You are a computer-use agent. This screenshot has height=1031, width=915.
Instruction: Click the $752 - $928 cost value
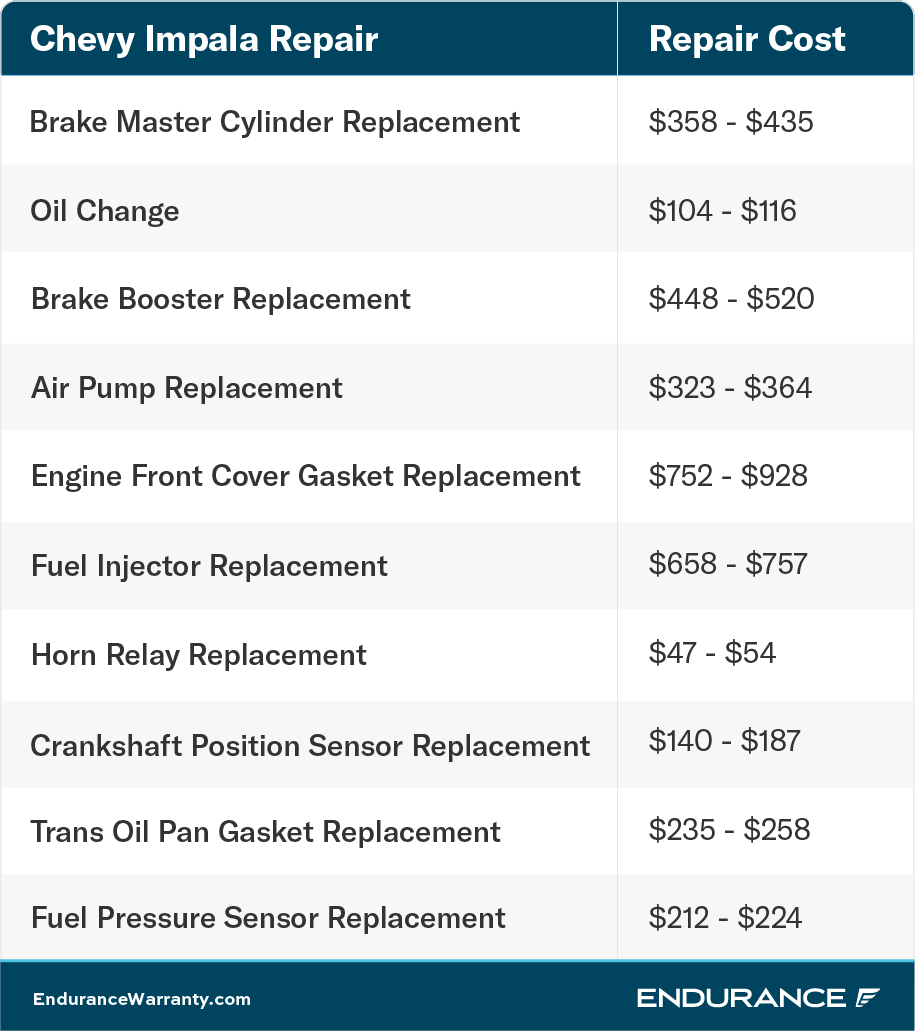pyautogui.click(x=728, y=475)
